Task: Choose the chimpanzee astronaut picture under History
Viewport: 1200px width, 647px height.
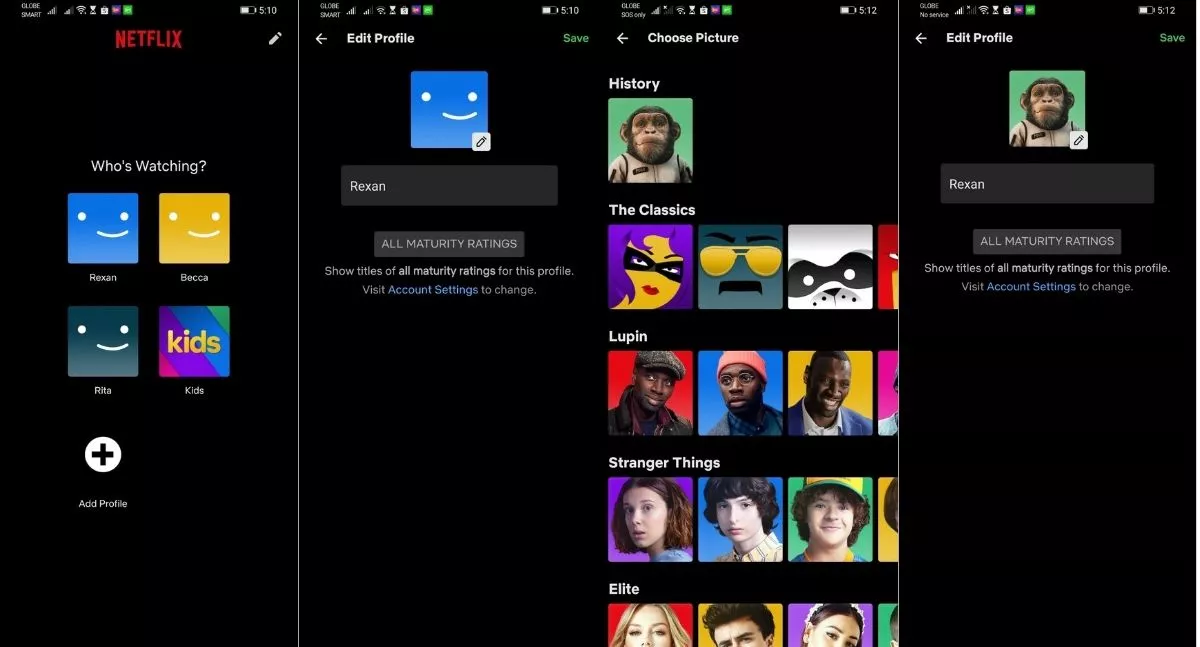Action: click(650, 140)
